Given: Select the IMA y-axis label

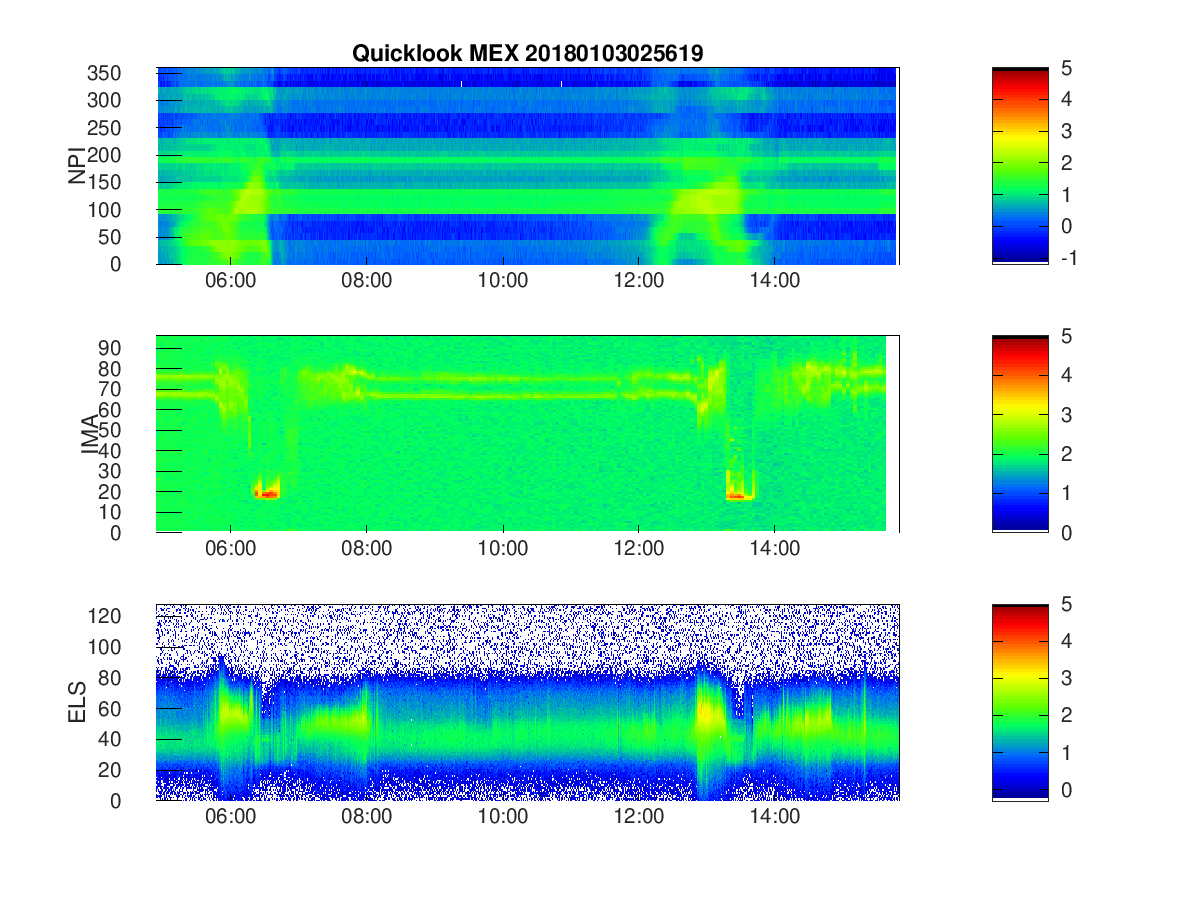Looking at the screenshot, I should point(90,434).
